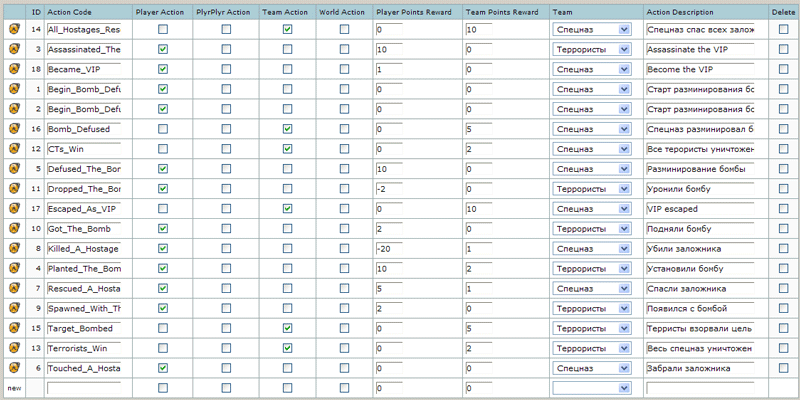Click the row icon for Killed_A_Hostage
The width and height of the screenshot is (800, 400).
(x=14, y=249)
